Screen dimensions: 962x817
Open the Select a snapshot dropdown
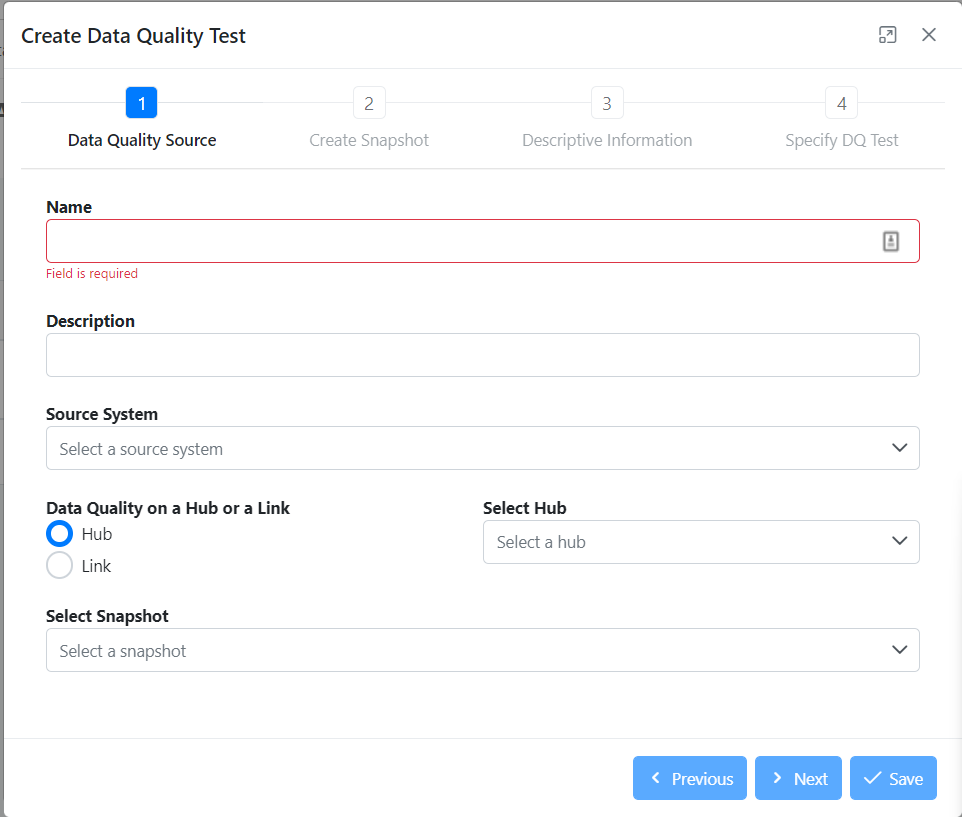(482, 650)
